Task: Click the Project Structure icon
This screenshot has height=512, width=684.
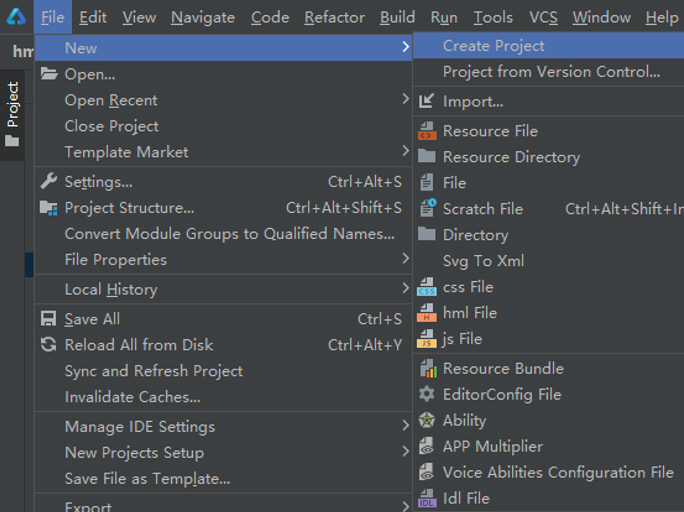Action: click(48, 208)
